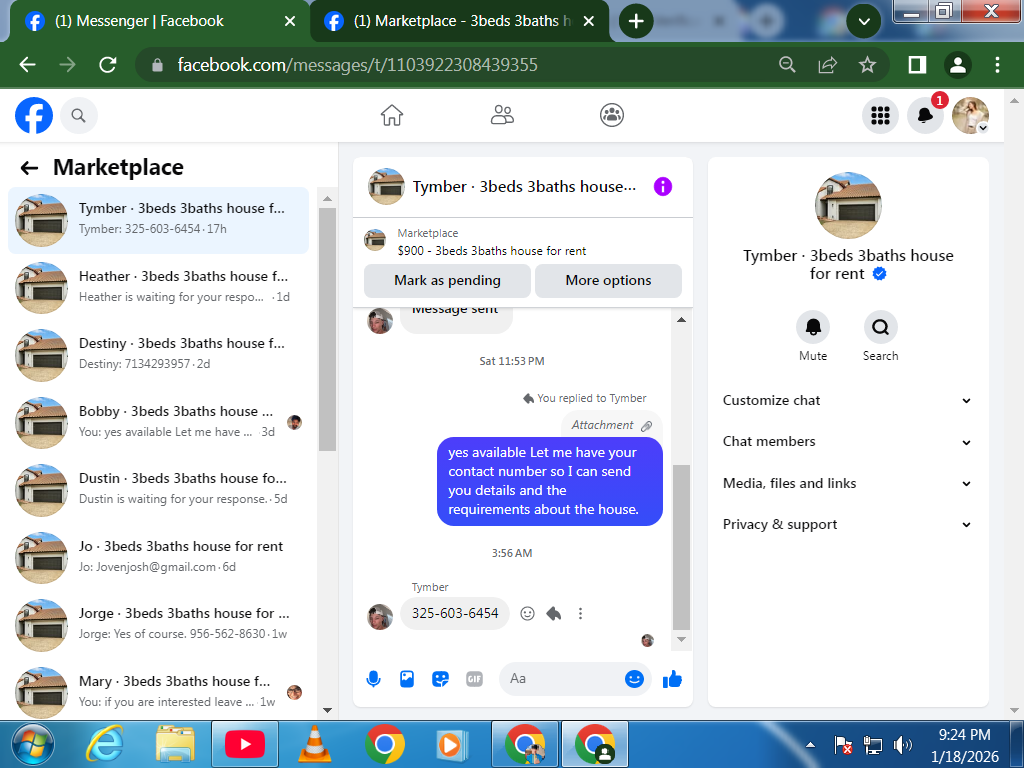Click Mark as pending button
The image size is (1024, 768).
[447, 281]
